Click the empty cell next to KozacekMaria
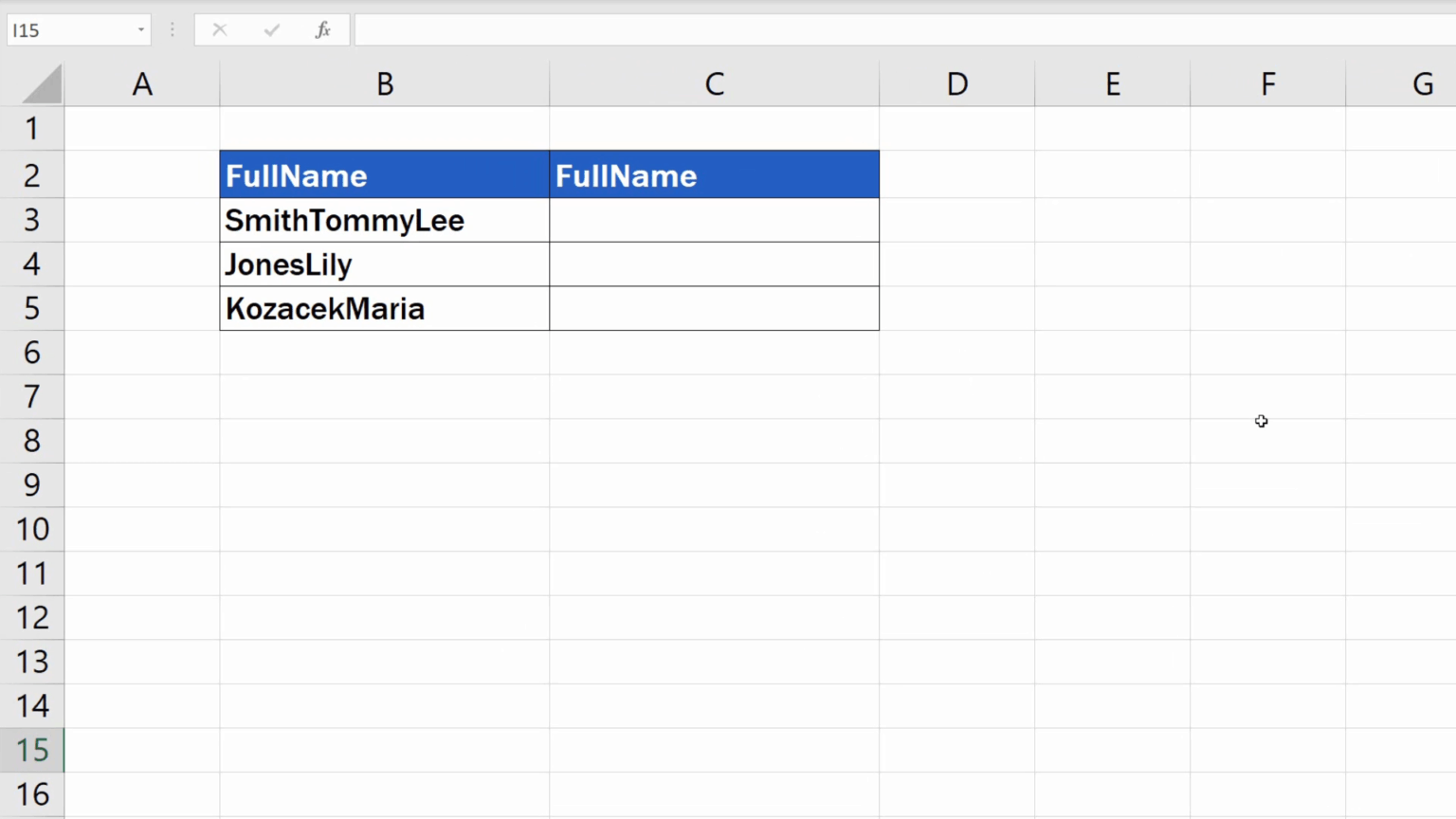This screenshot has width=1456, height=819. 714,308
